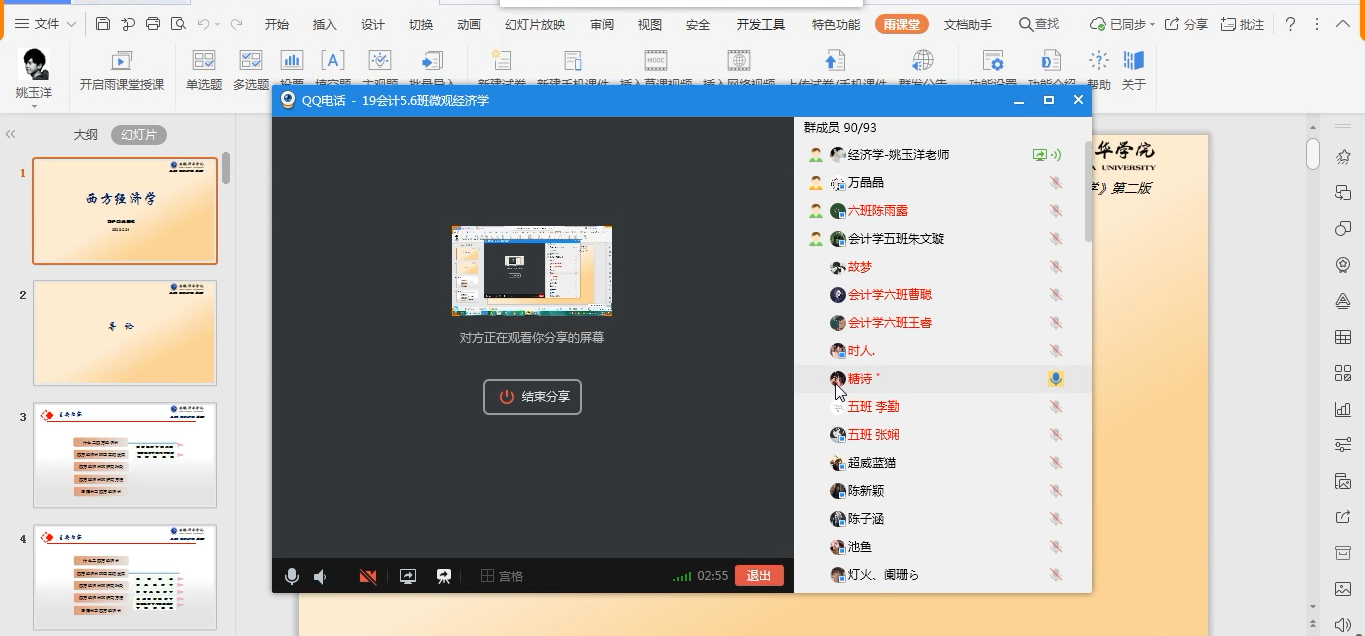Click the save icon in quick toolbar

103,24
